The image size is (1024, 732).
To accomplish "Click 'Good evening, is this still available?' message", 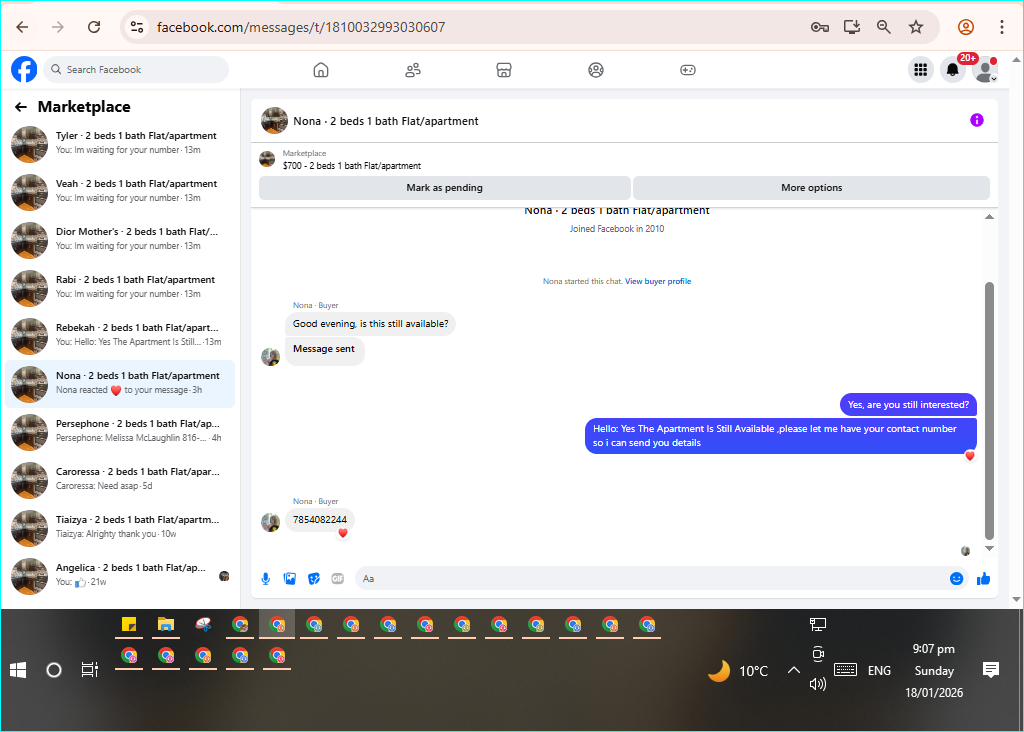I will (x=370, y=324).
